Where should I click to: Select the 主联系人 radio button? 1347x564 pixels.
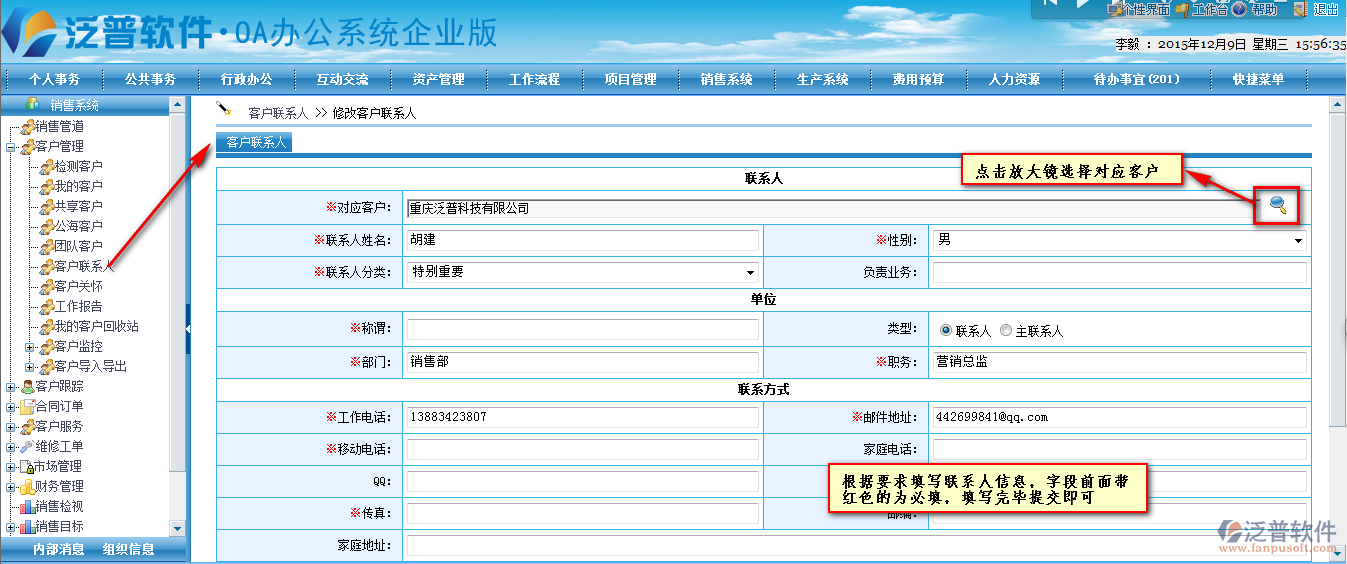(x=1005, y=331)
